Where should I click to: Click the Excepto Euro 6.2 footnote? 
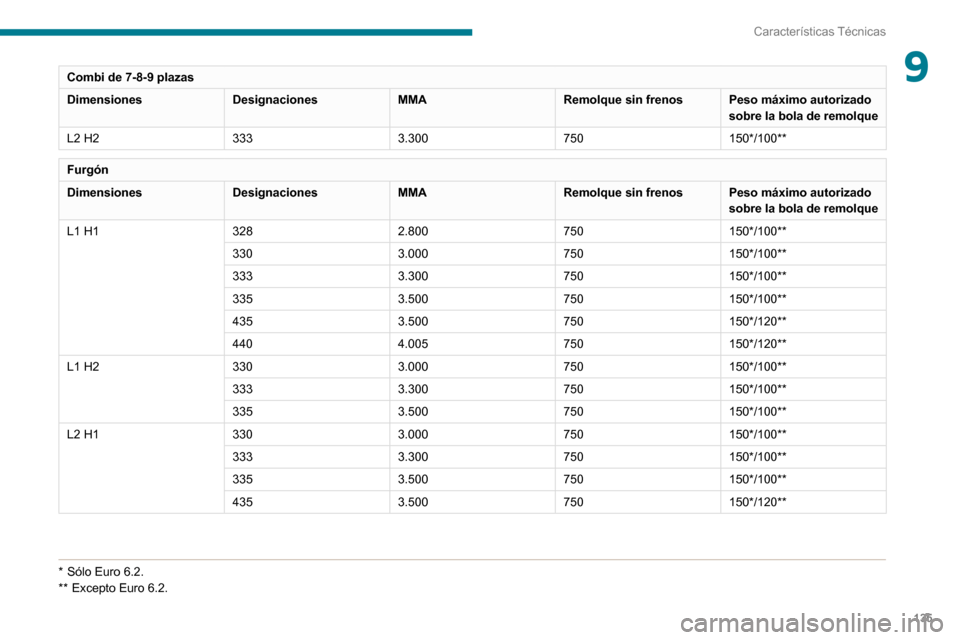[112, 587]
